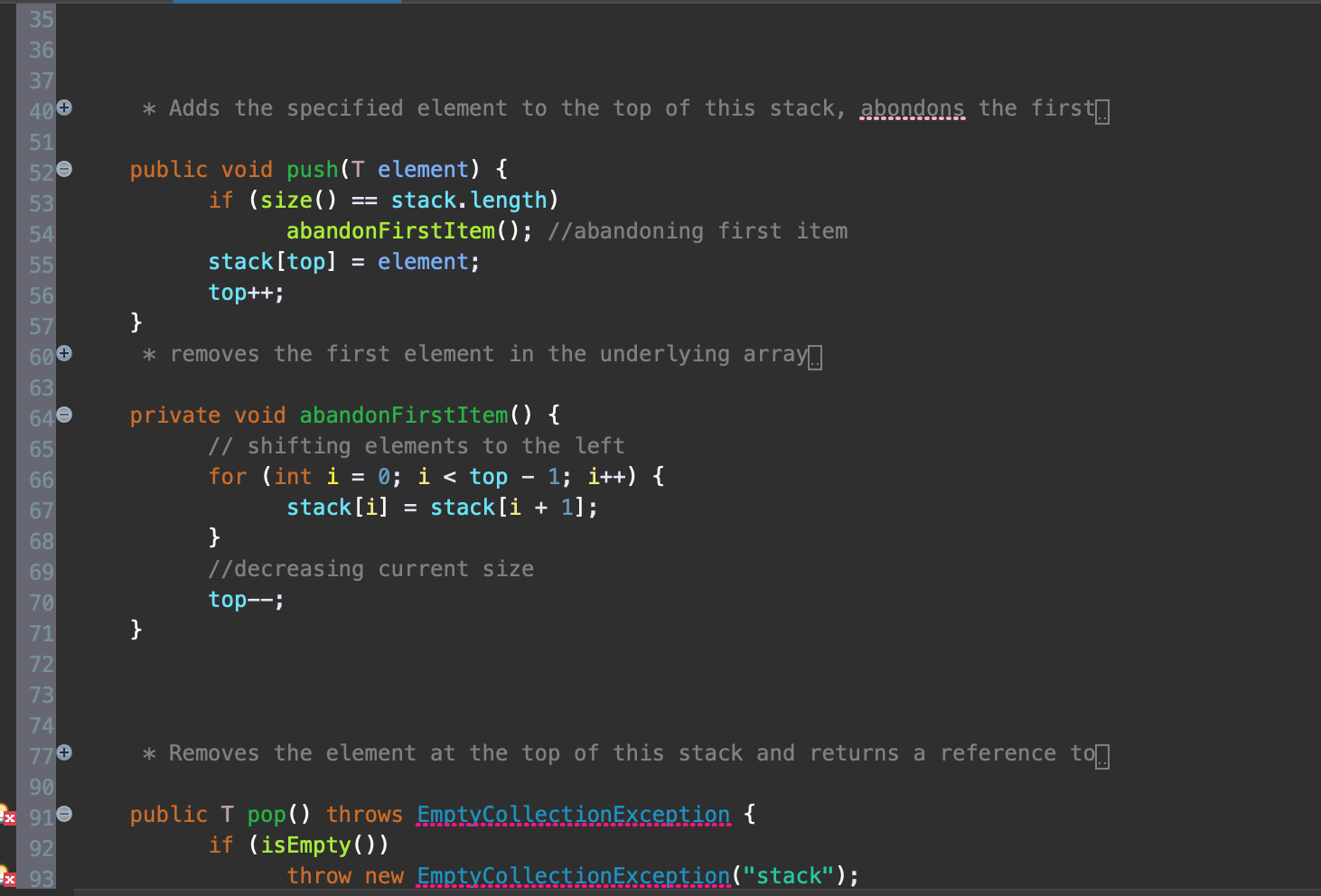
Task: Click the plus fold icon beside line 60
Action: 63,352
